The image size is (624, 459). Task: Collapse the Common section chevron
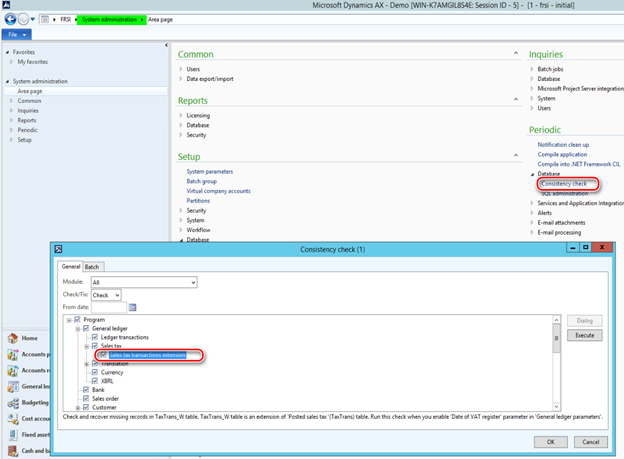pyautogui.click(x=516, y=53)
